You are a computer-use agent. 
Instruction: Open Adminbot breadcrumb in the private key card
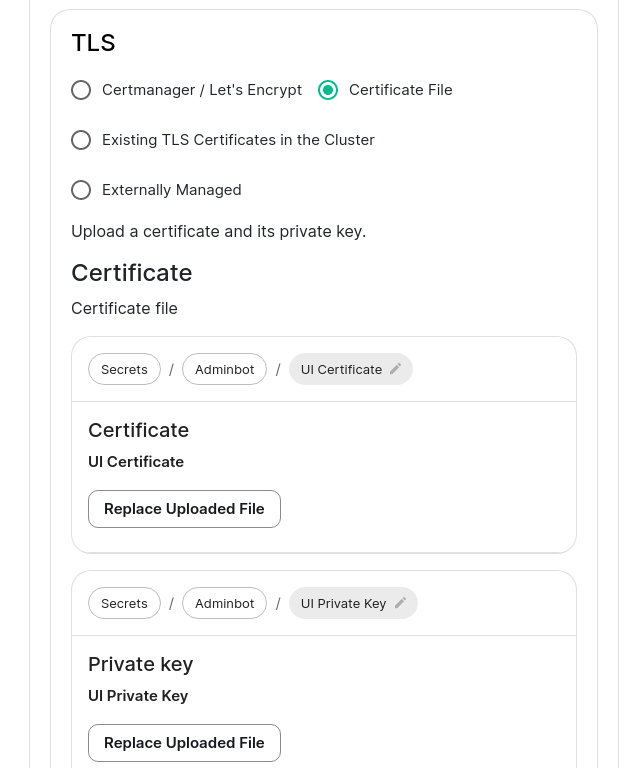tap(224, 603)
